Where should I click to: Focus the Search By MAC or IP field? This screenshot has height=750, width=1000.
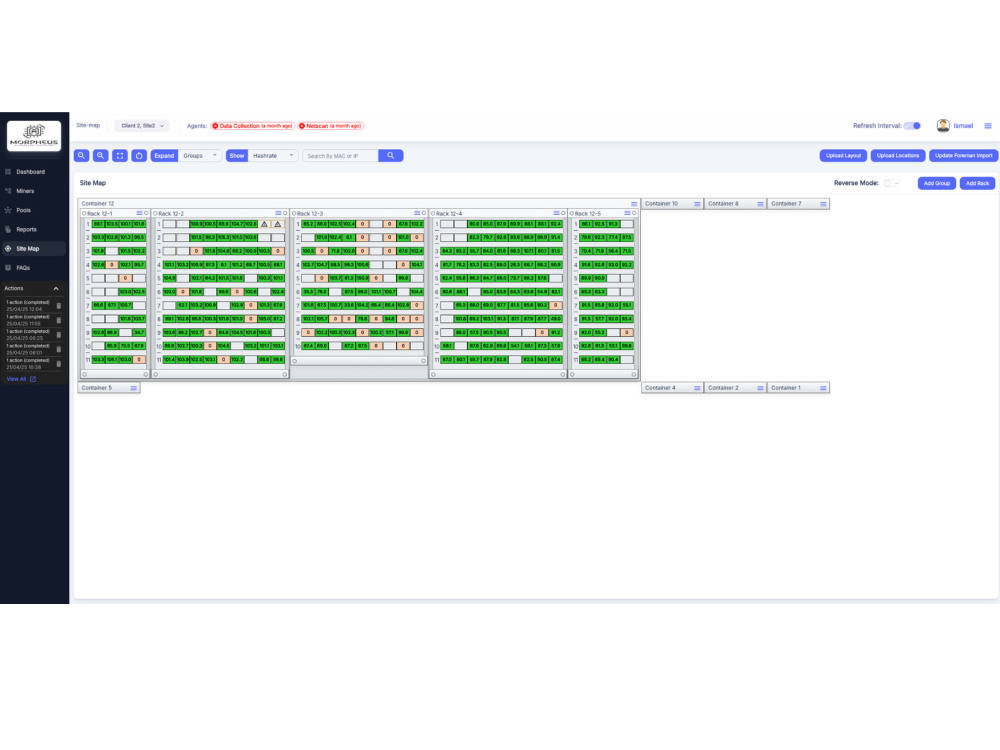coord(341,156)
